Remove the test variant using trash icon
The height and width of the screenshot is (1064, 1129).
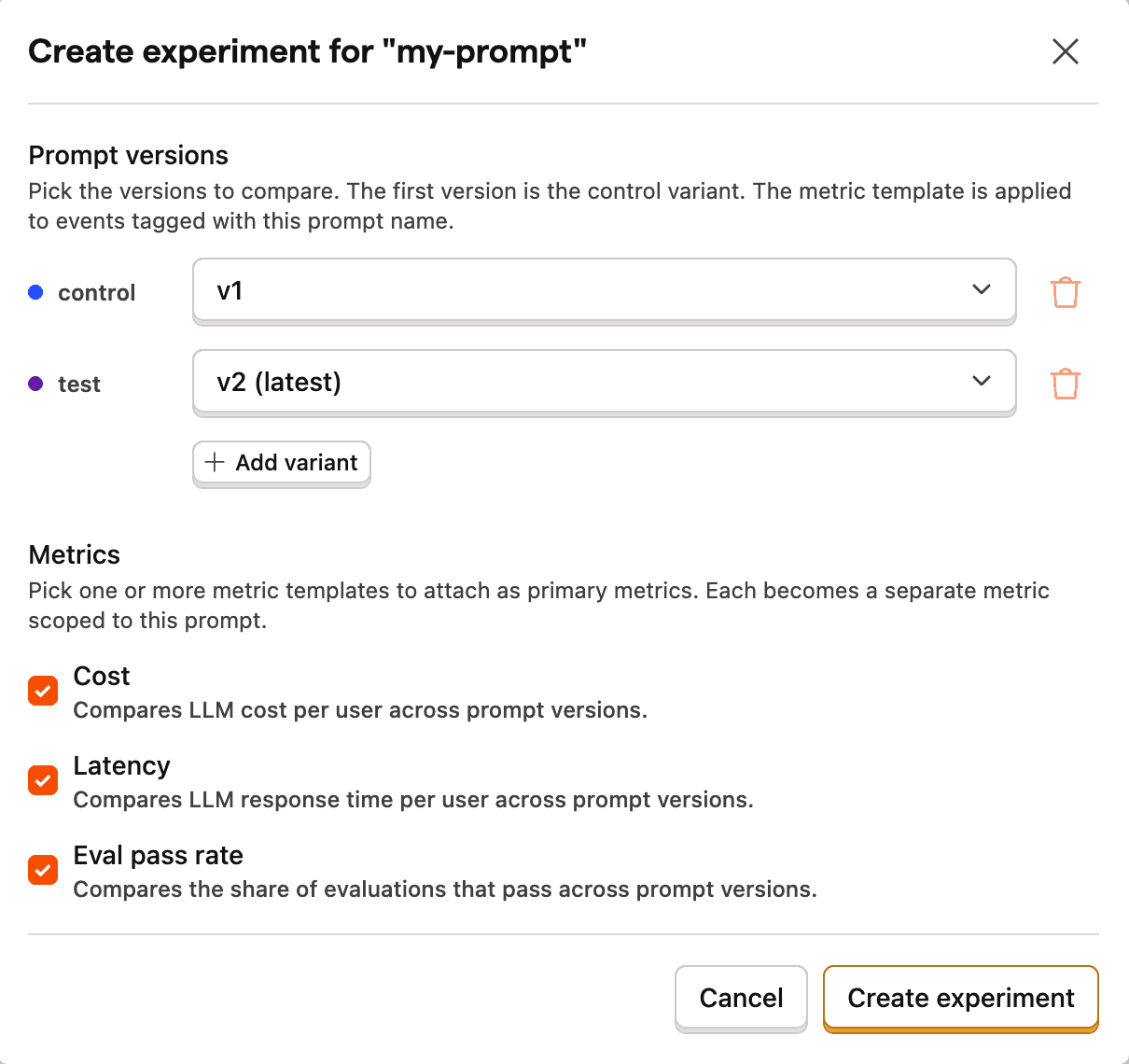pyautogui.click(x=1065, y=384)
